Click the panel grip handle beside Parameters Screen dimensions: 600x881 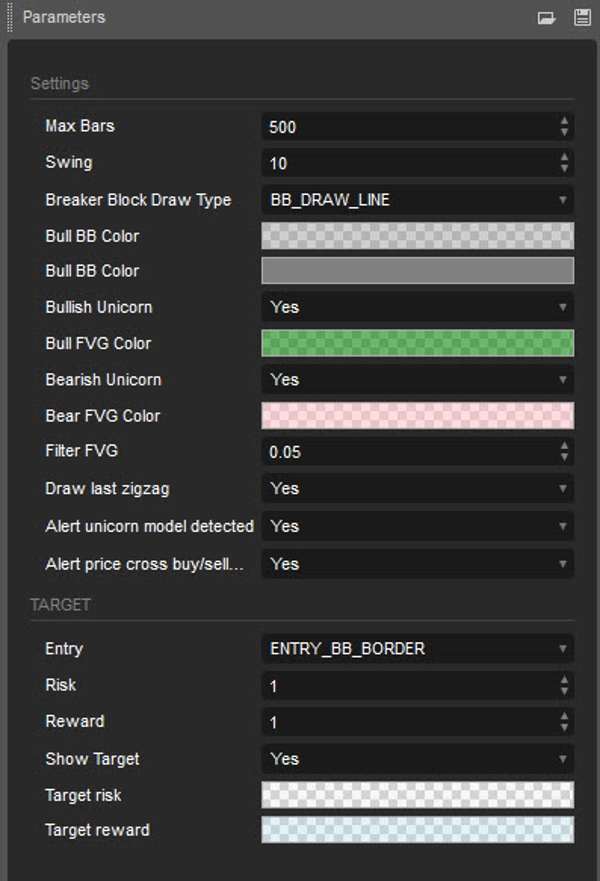(10, 17)
